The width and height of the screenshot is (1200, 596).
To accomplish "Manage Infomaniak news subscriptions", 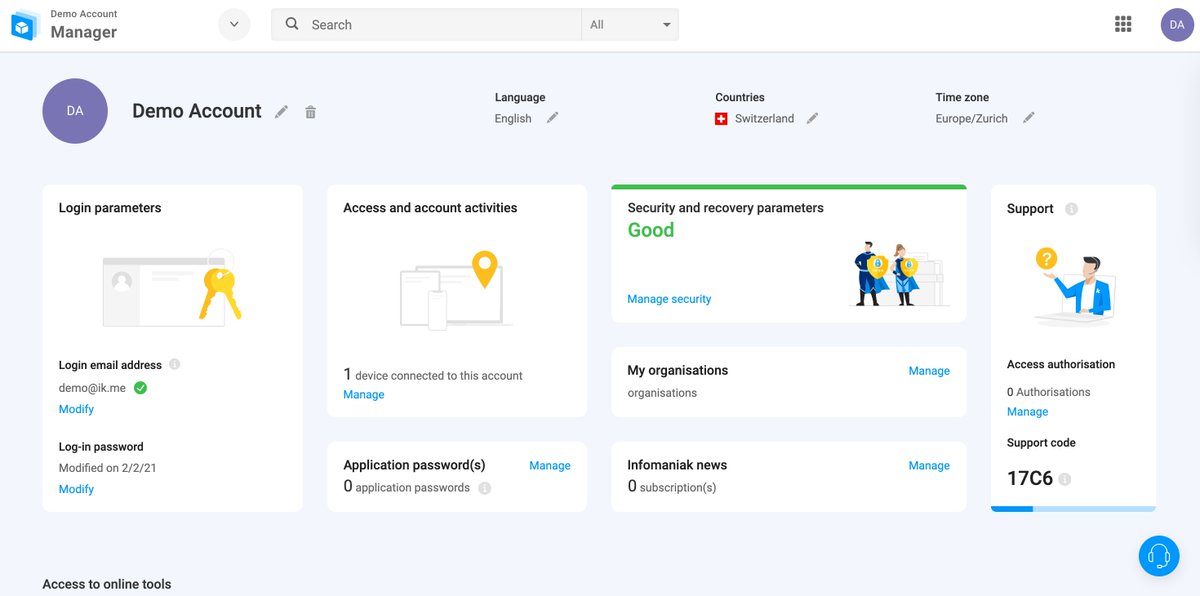I will pyautogui.click(x=929, y=466).
